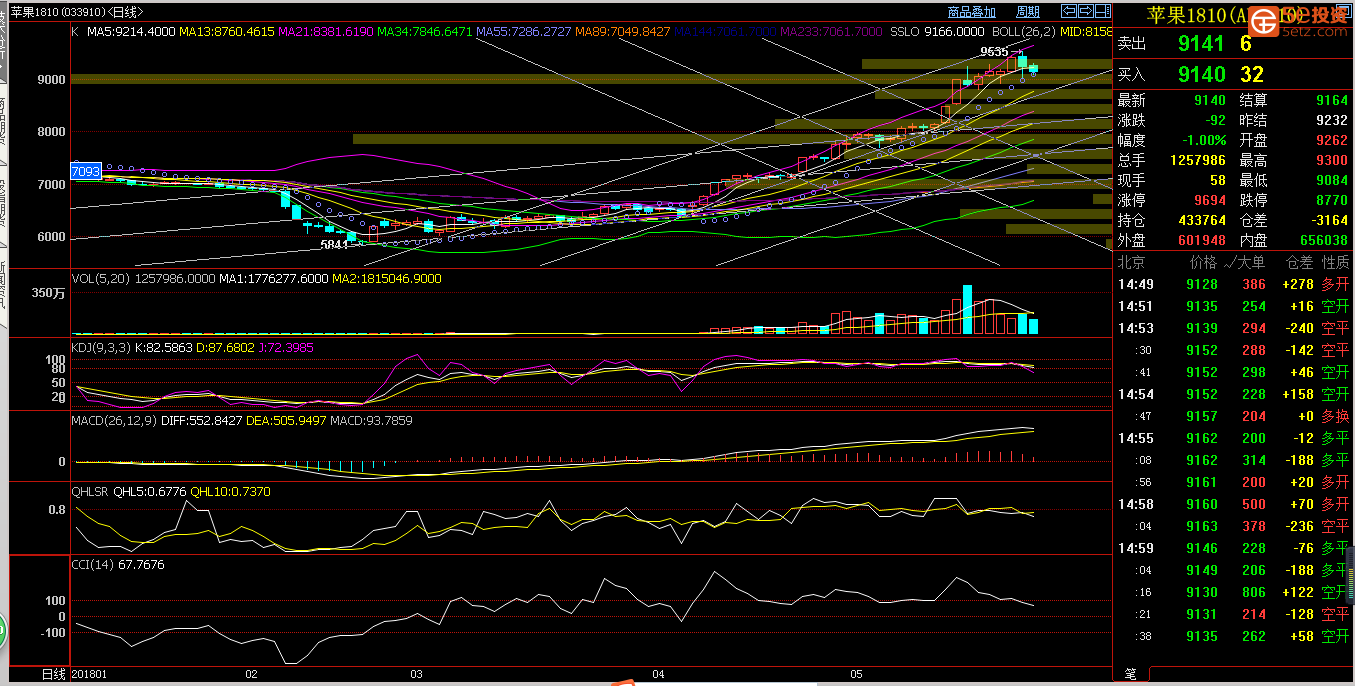Click the 14:49 tick row time
This screenshot has width=1355, height=686.
click(1135, 284)
